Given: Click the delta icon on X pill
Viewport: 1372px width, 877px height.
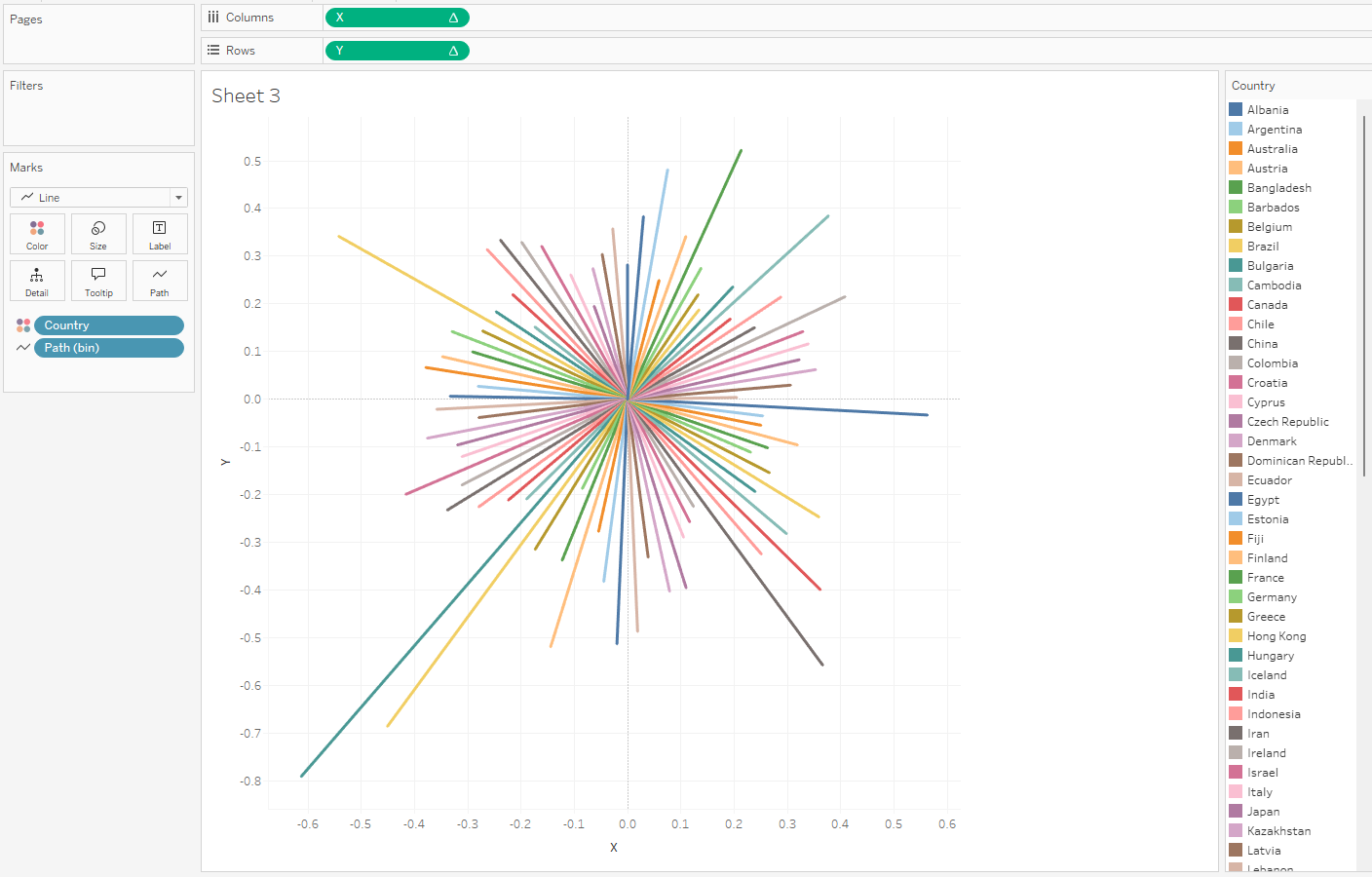Looking at the screenshot, I should (453, 18).
